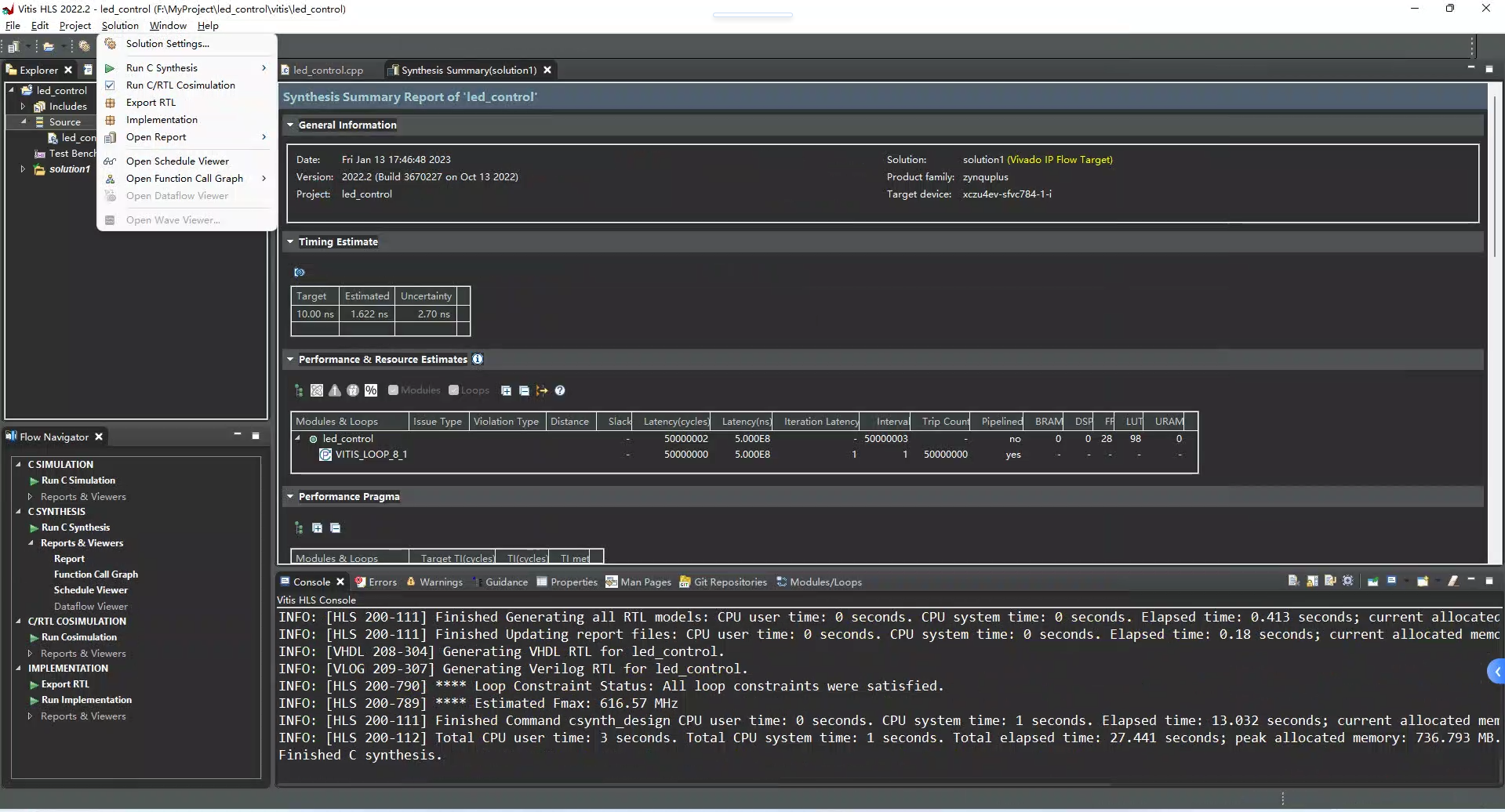The width and height of the screenshot is (1505, 812).
Task: Expand Open Function Call Graph submenu
Action: [x=186, y=179]
